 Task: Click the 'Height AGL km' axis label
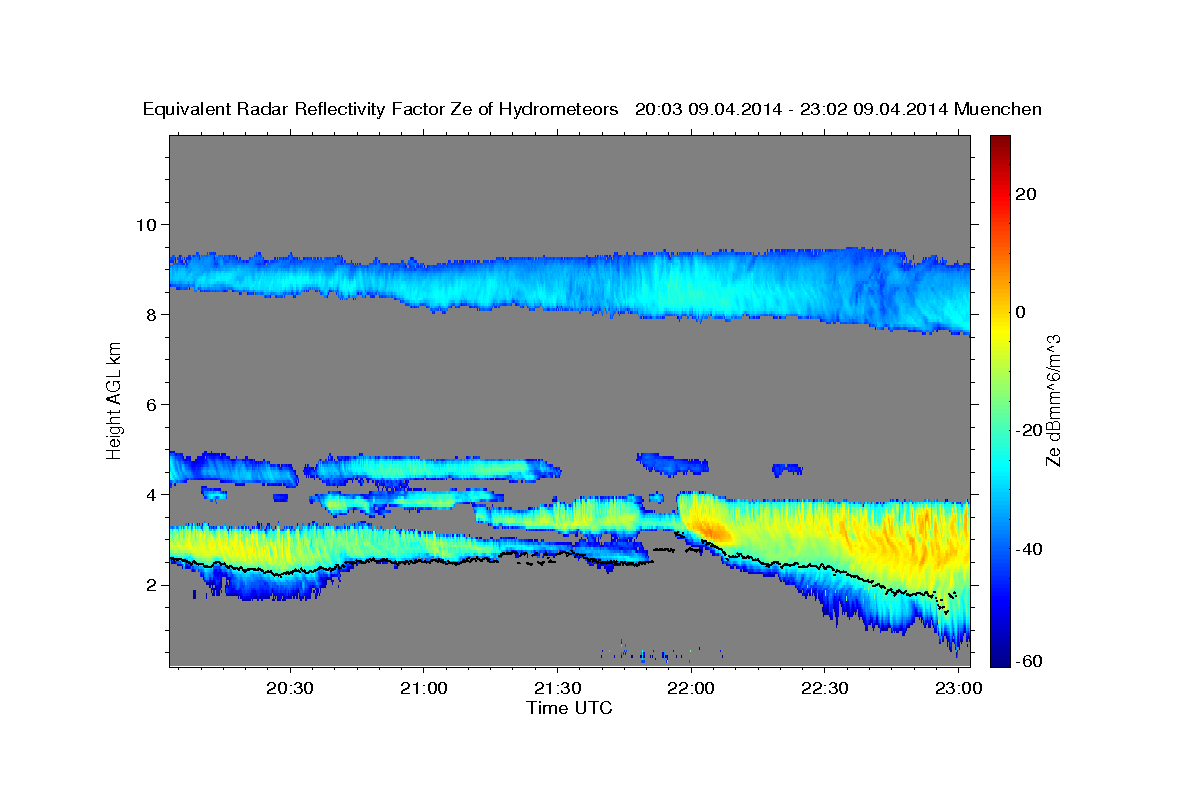(x=115, y=401)
